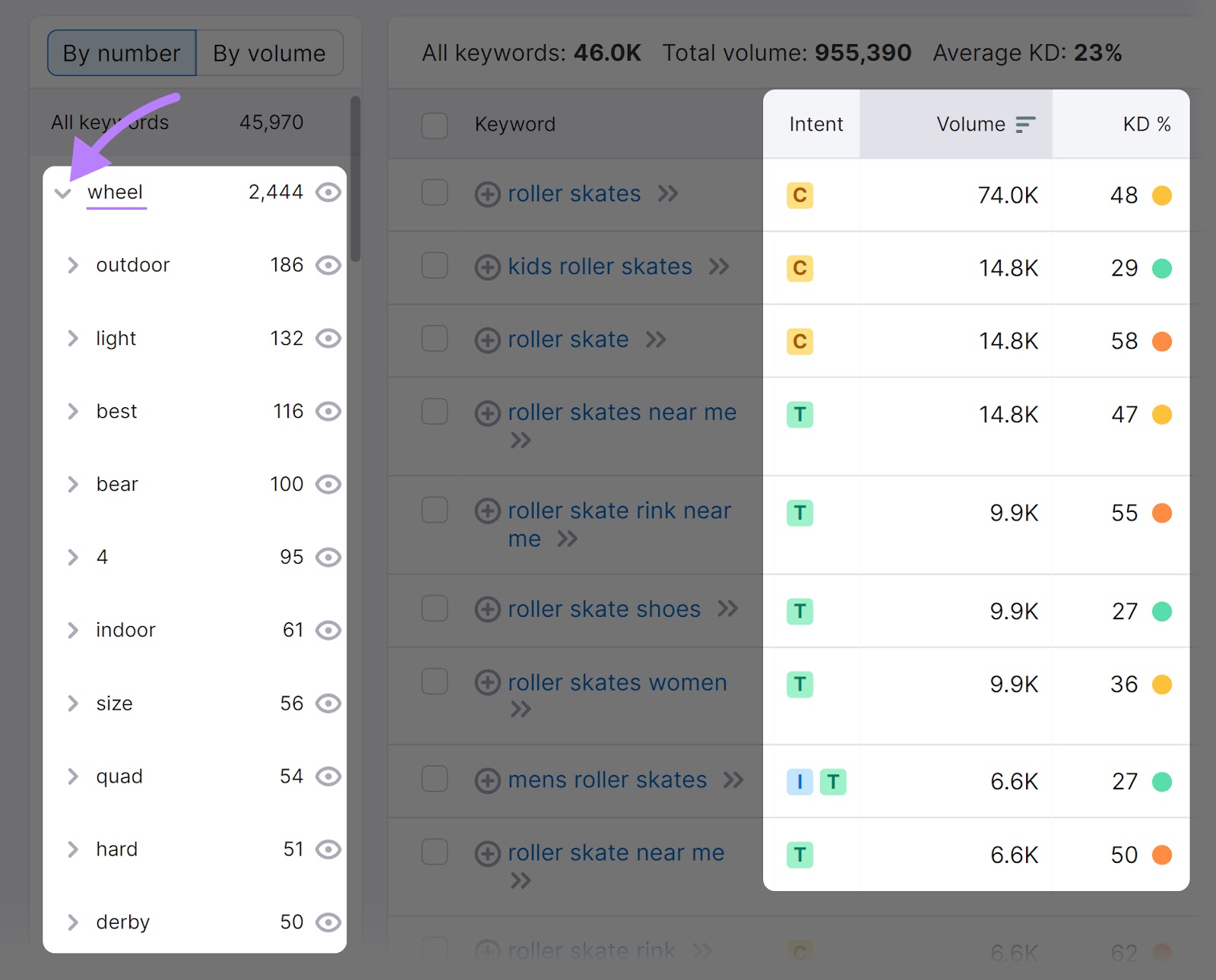Click the Informational intent badge for "mens roller skates"
This screenshot has width=1216, height=980.
(799, 782)
